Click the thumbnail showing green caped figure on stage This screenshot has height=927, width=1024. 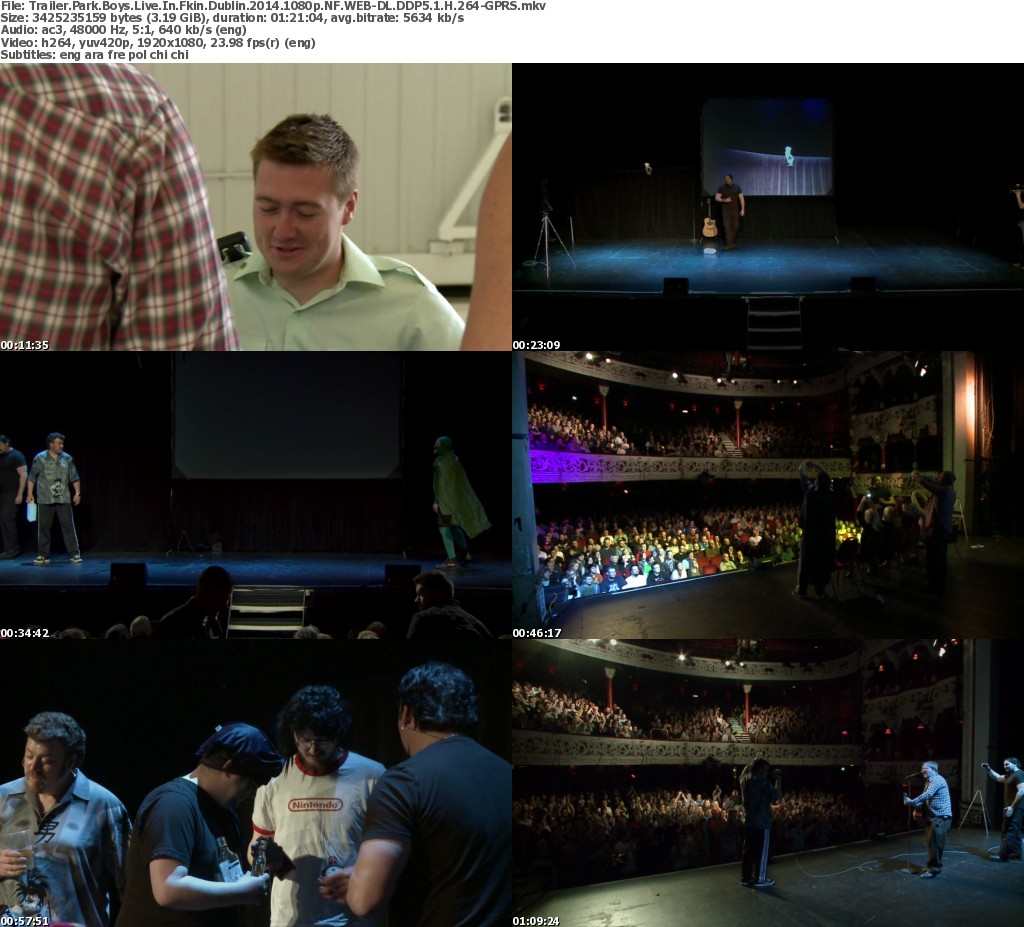click(255, 495)
